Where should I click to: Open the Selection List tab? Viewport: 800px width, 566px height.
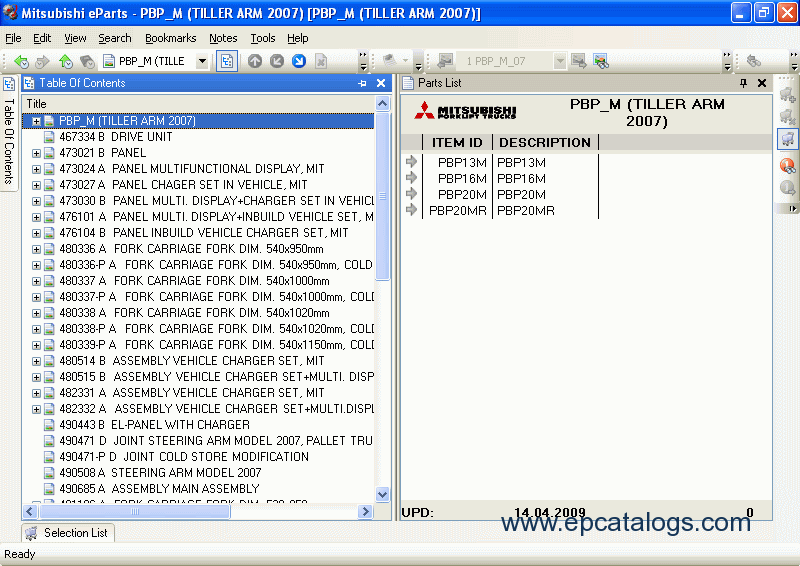[x=67, y=533]
